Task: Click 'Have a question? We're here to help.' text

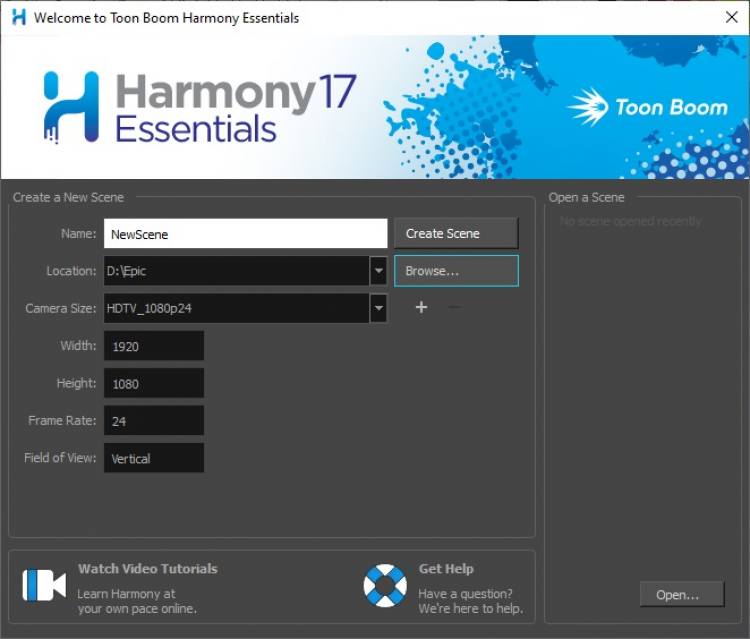Action: coord(471,601)
